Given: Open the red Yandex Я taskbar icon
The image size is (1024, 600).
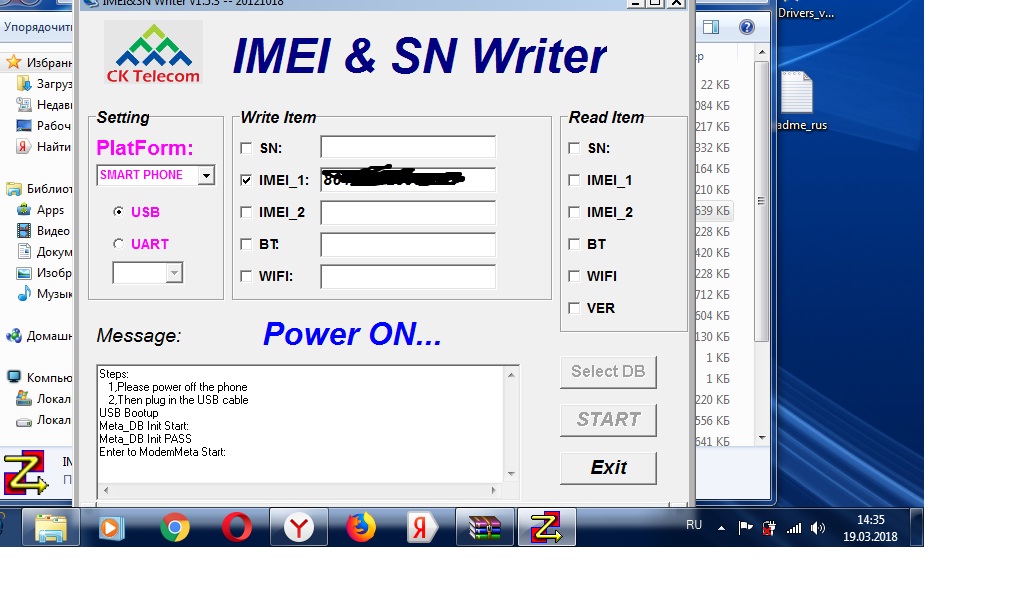Looking at the screenshot, I should 422,528.
